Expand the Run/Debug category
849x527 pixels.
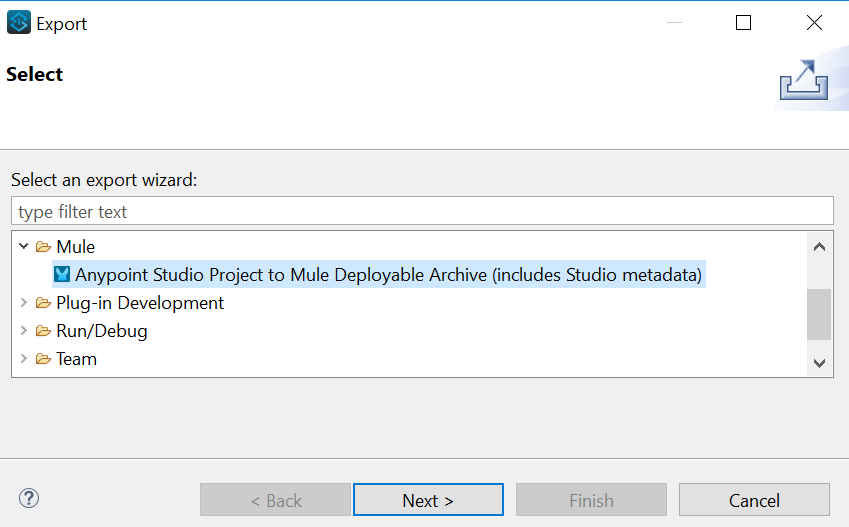[x=24, y=331]
